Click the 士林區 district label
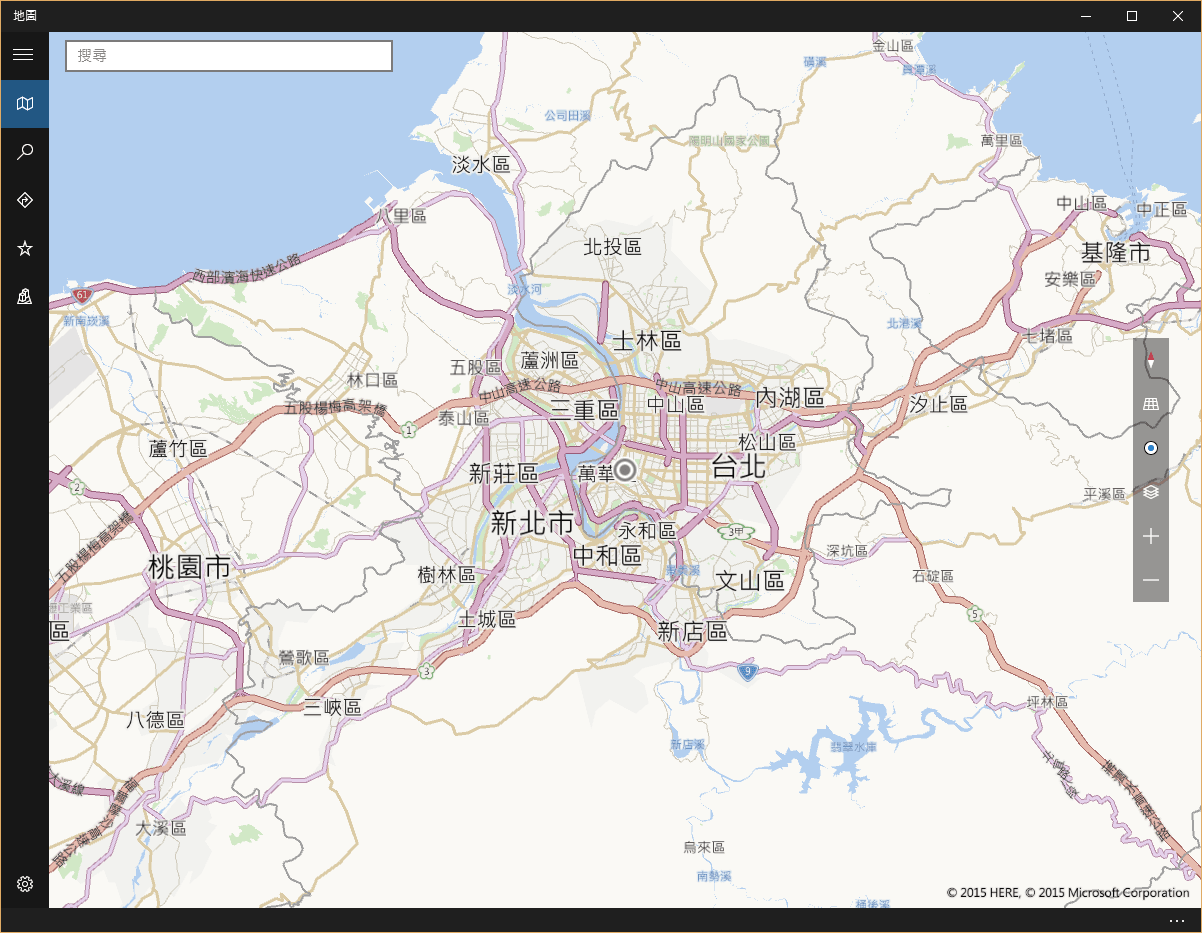Image resolution: width=1202 pixels, height=933 pixels. point(647,340)
